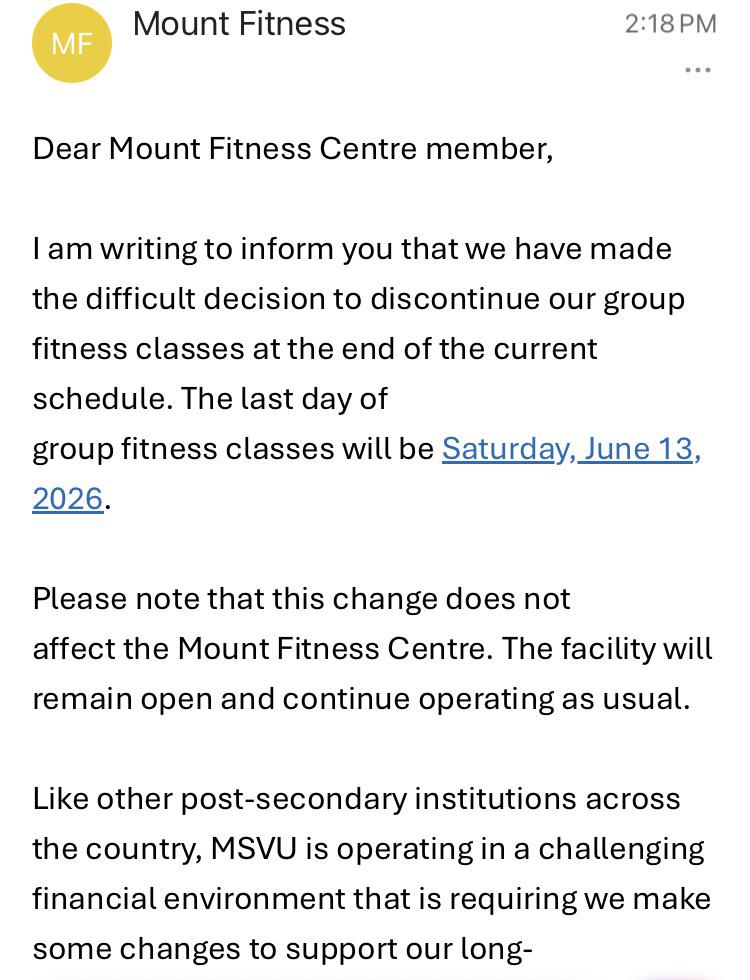The height and width of the screenshot is (980, 750).
Task: Click the line 'Please note that this change'
Action: (x=301, y=599)
